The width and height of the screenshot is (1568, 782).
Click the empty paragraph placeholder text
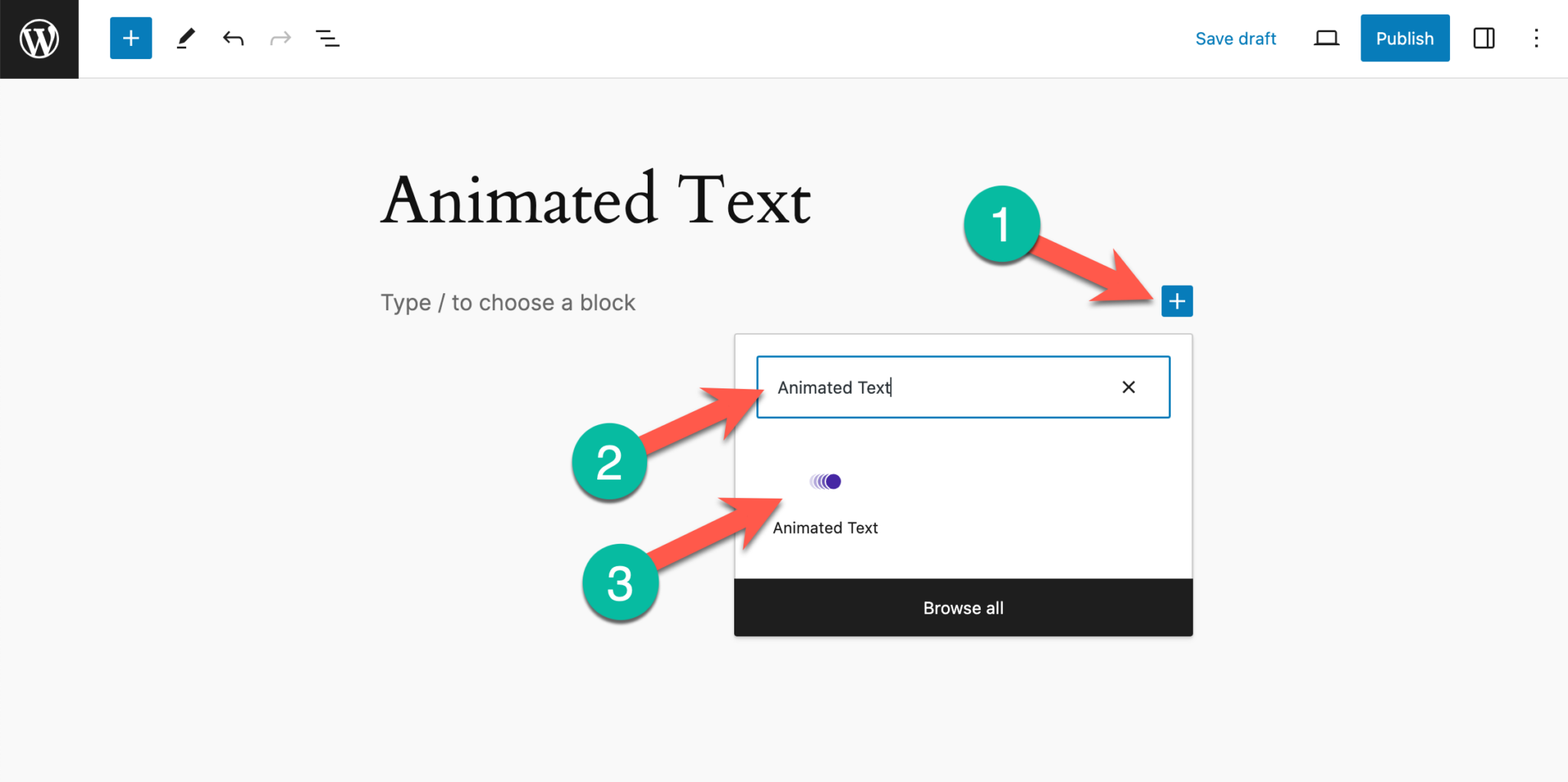(x=508, y=302)
